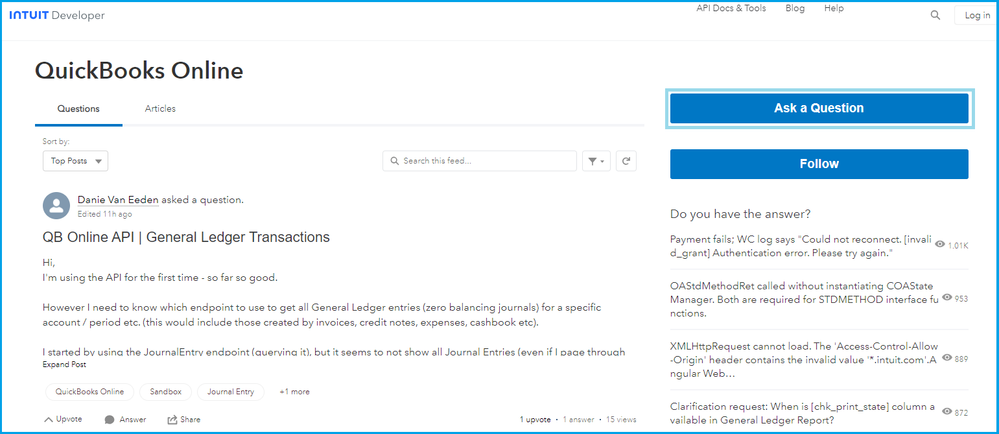Upvote the General Ledger Transactions question

(x=63, y=419)
